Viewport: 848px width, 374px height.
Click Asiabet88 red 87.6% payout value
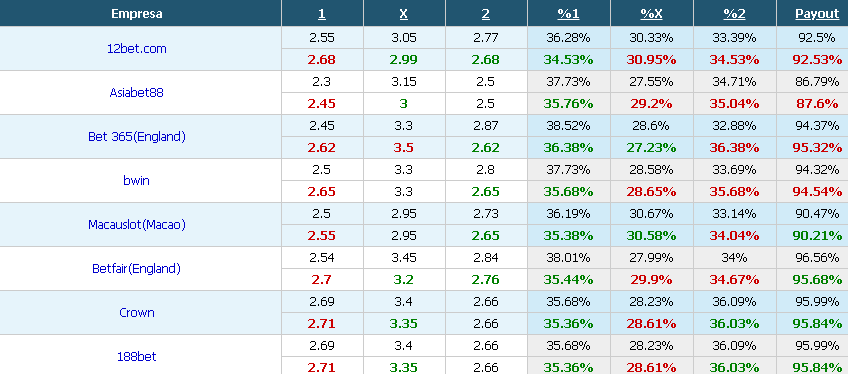pos(817,104)
